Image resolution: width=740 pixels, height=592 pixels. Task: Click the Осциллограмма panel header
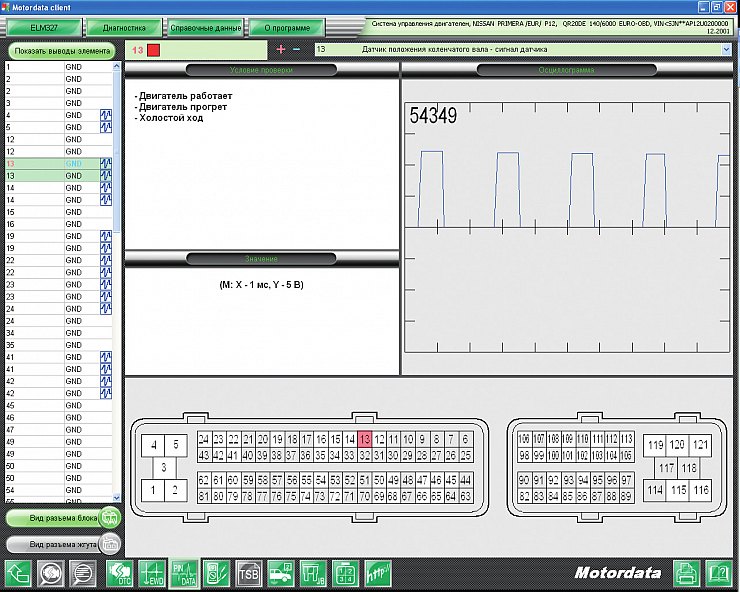point(566,70)
